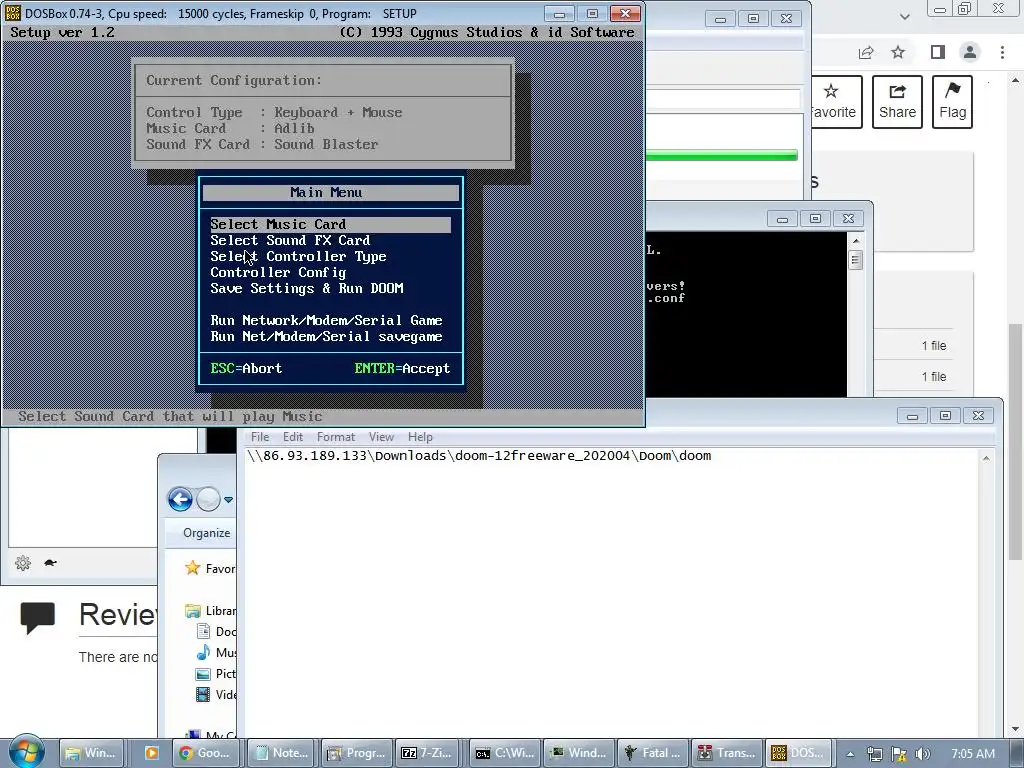The width and height of the screenshot is (1024, 768).
Task: Click the turtle speed icon
Action: point(50,562)
